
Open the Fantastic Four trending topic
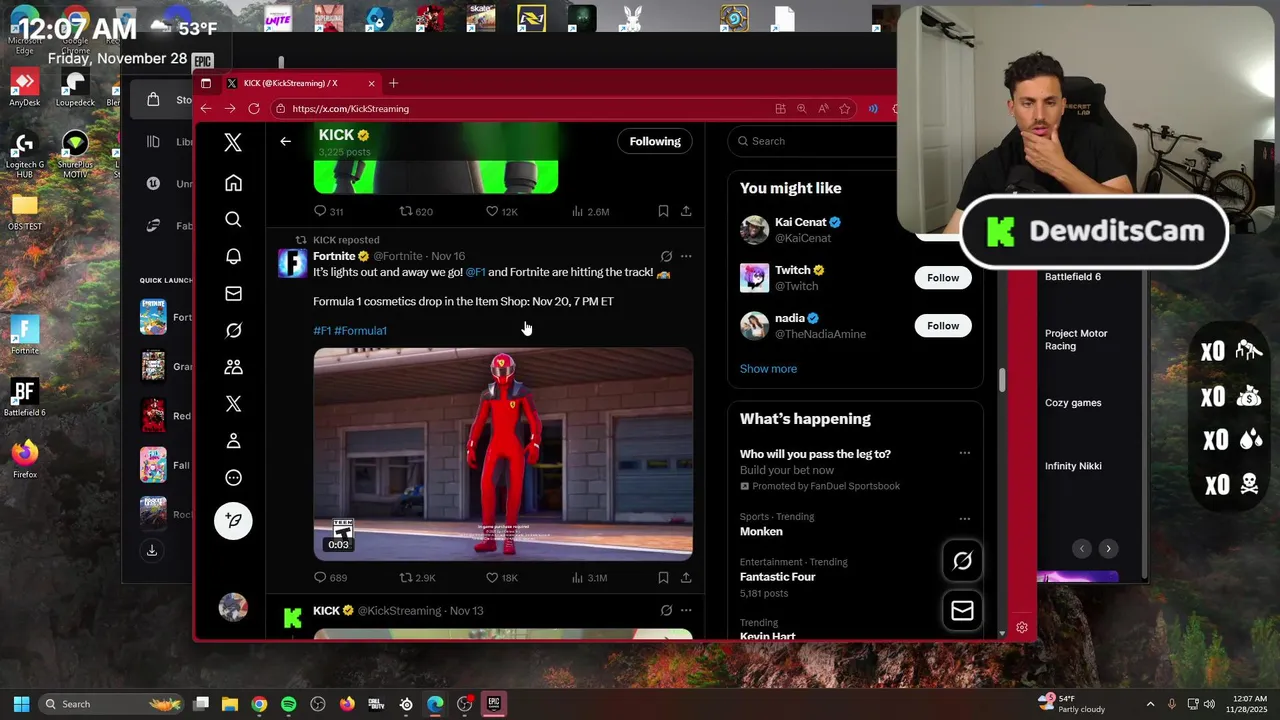point(778,577)
